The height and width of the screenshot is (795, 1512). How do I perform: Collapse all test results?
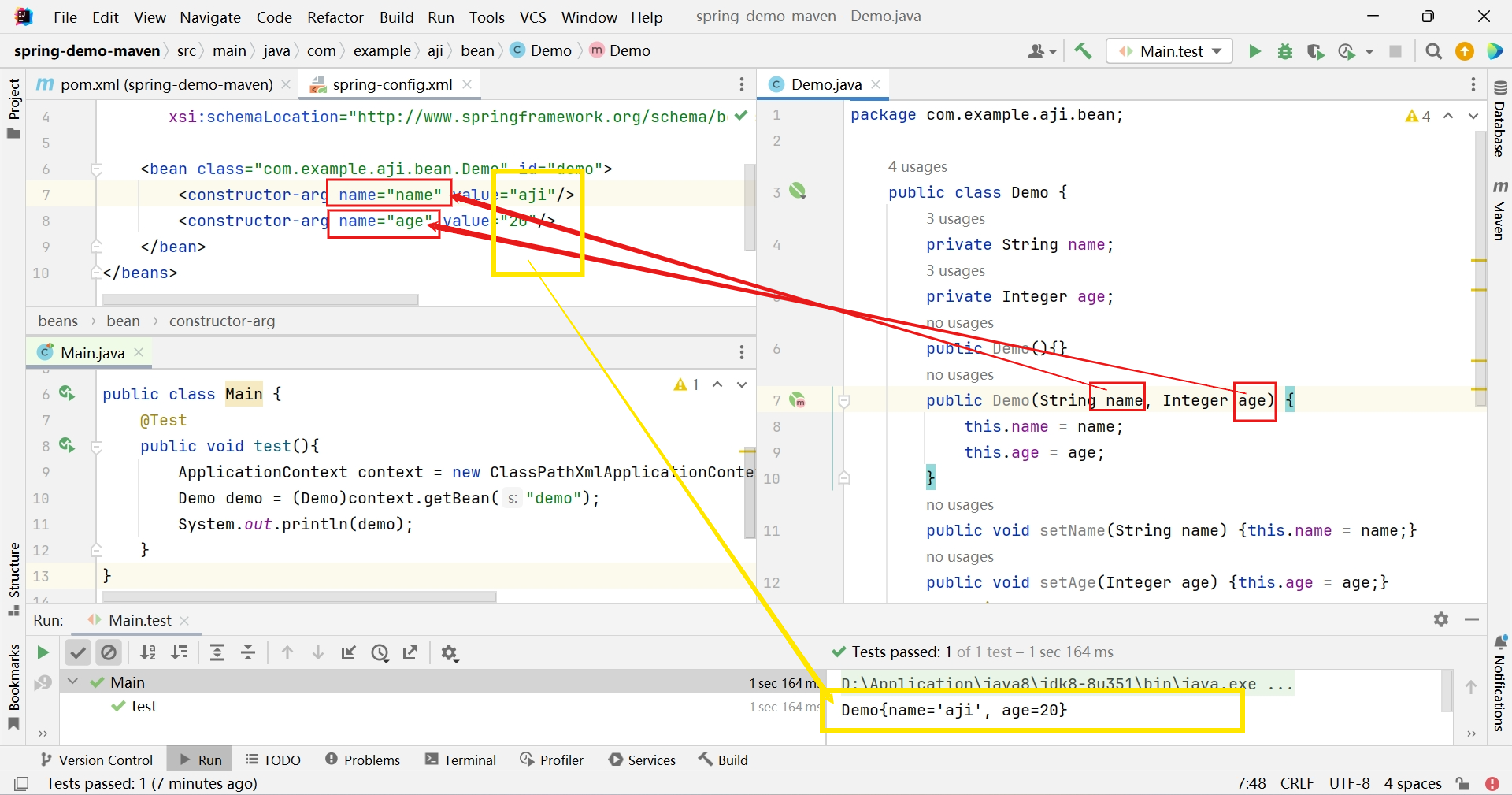tap(248, 652)
